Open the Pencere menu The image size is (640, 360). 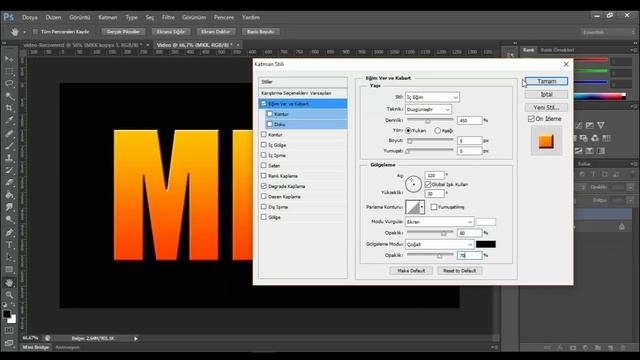coord(224,17)
